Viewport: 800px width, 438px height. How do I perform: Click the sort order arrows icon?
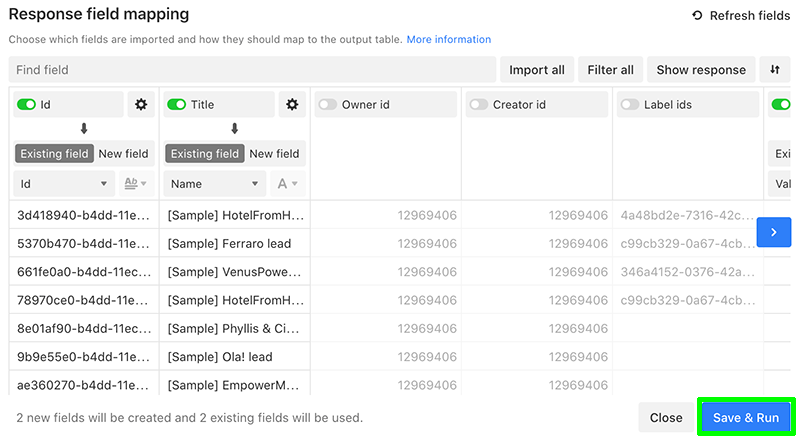tap(774, 69)
